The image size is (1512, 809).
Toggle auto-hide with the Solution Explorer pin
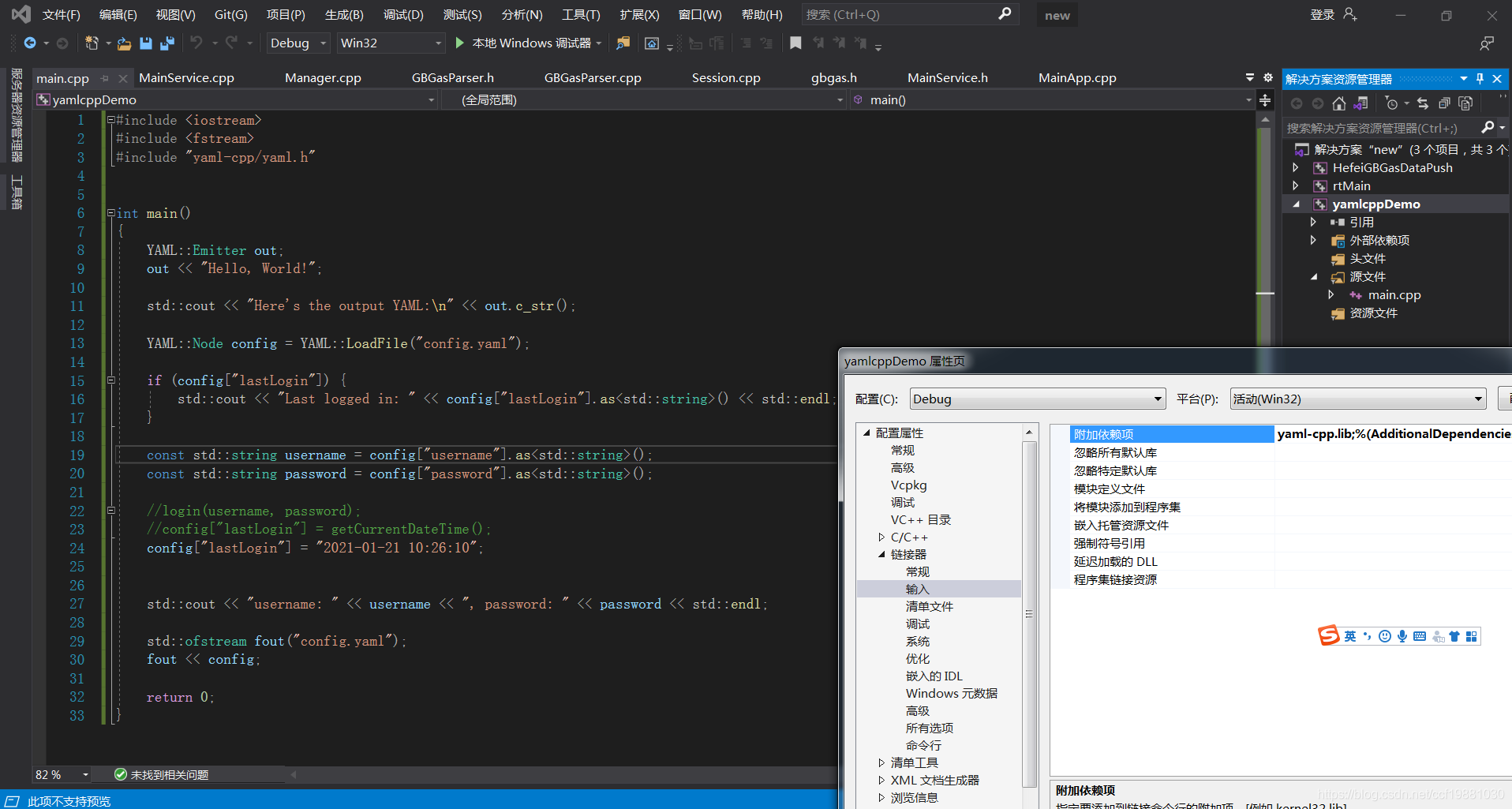pyautogui.click(x=1478, y=78)
